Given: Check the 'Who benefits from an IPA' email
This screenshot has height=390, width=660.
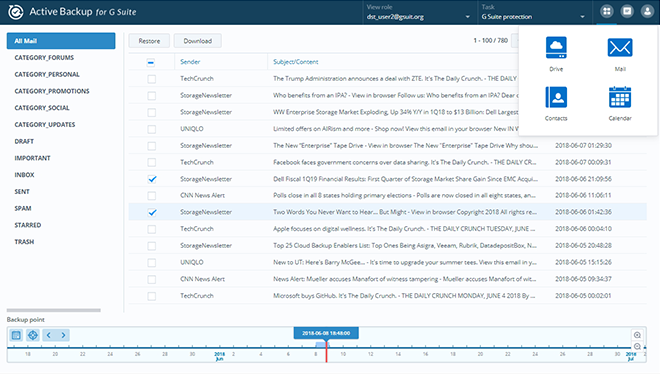Looking at the screenshot, I should [152, 96].
